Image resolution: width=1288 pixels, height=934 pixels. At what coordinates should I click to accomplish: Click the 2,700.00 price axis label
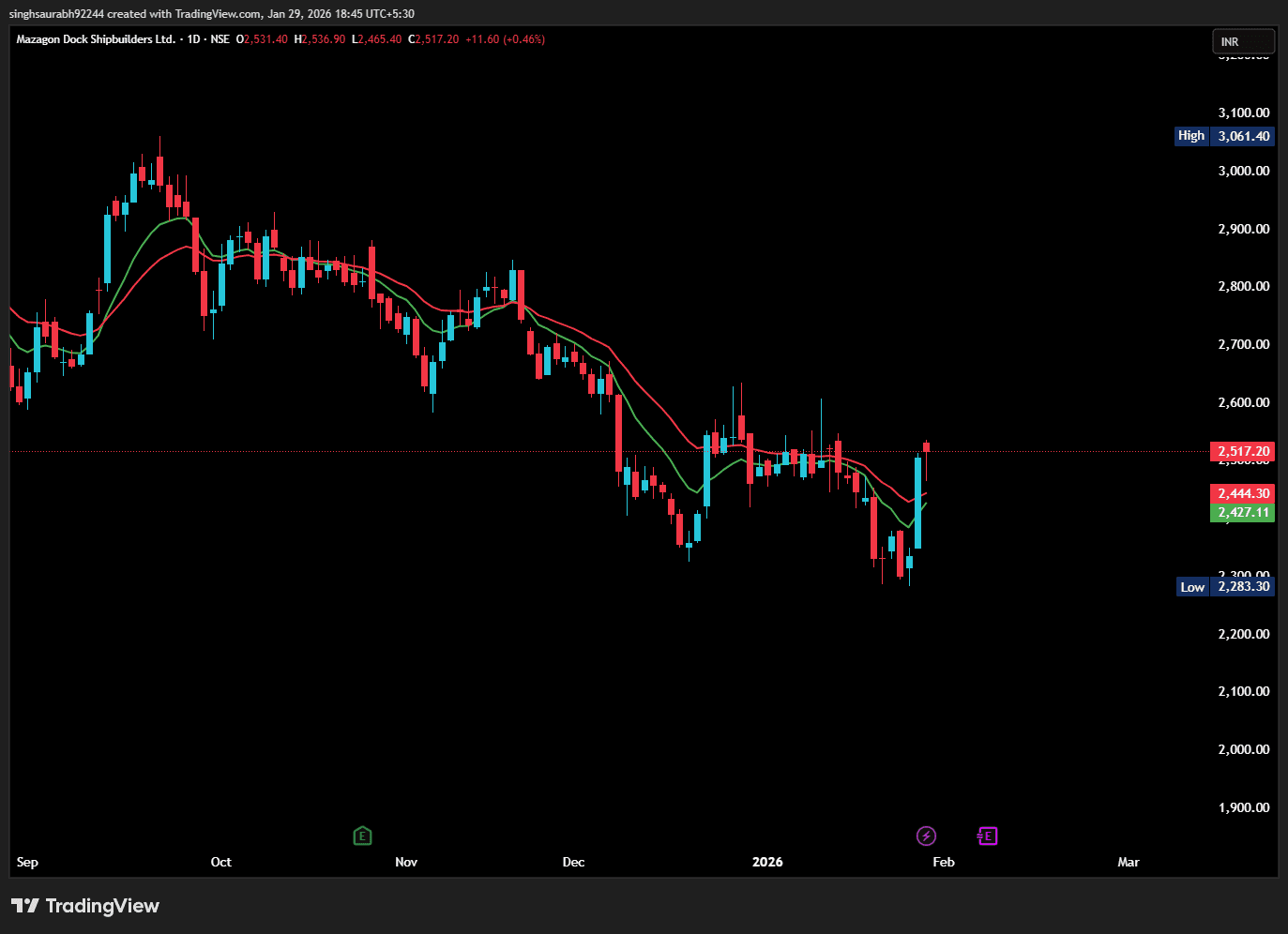[x=1244, y=344]
